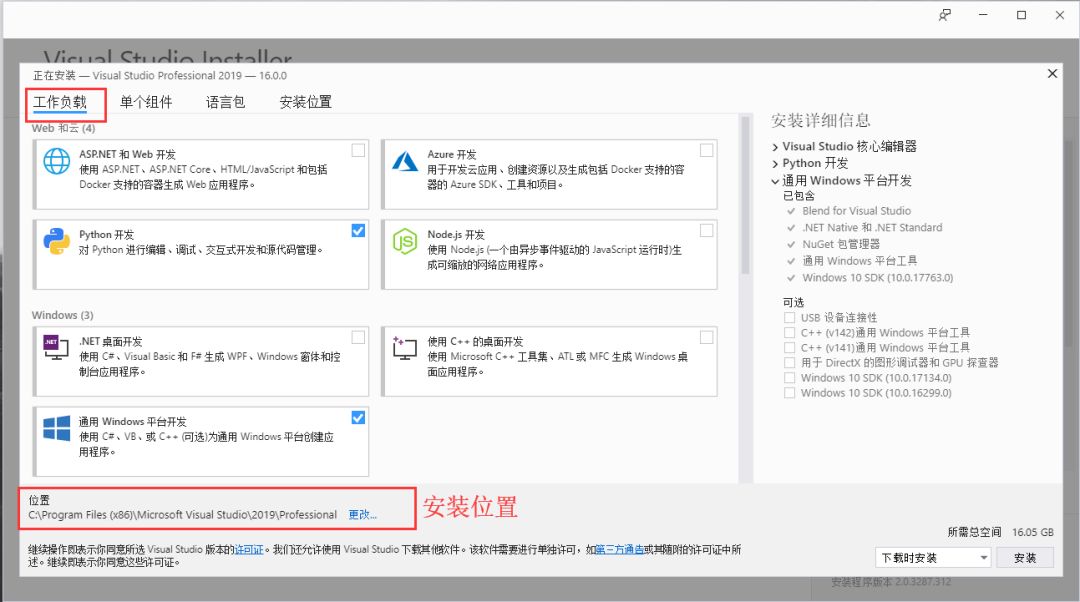Click the Windows (3) group header
The height and width of the screenshot is (602, 1080).
point(62,315)
